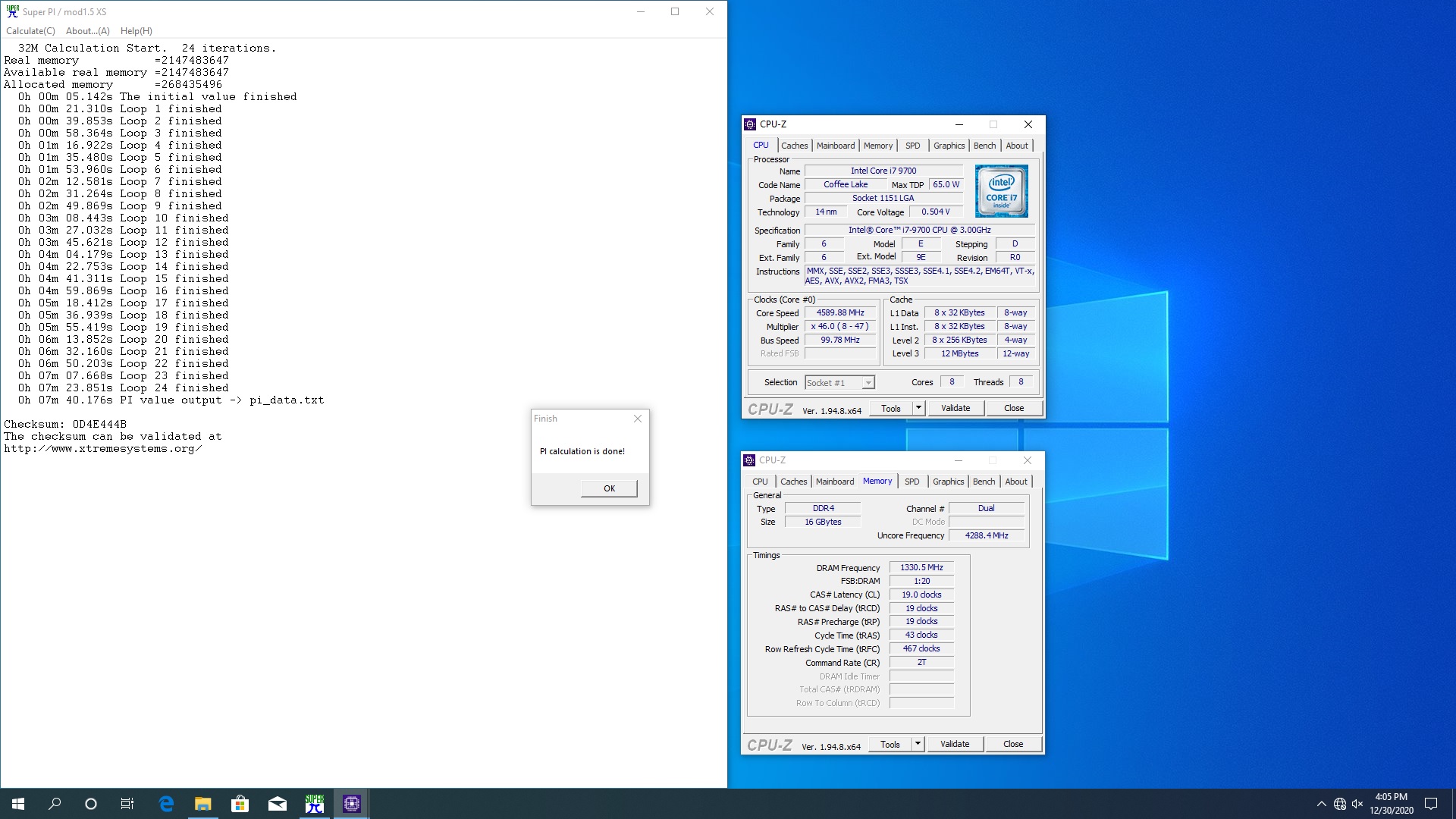Image resolution: width=1456 pixels, height=819 pixels.
Task: Open Memory tab in upper CPU-Z window
Action: [x=878, y=146]
